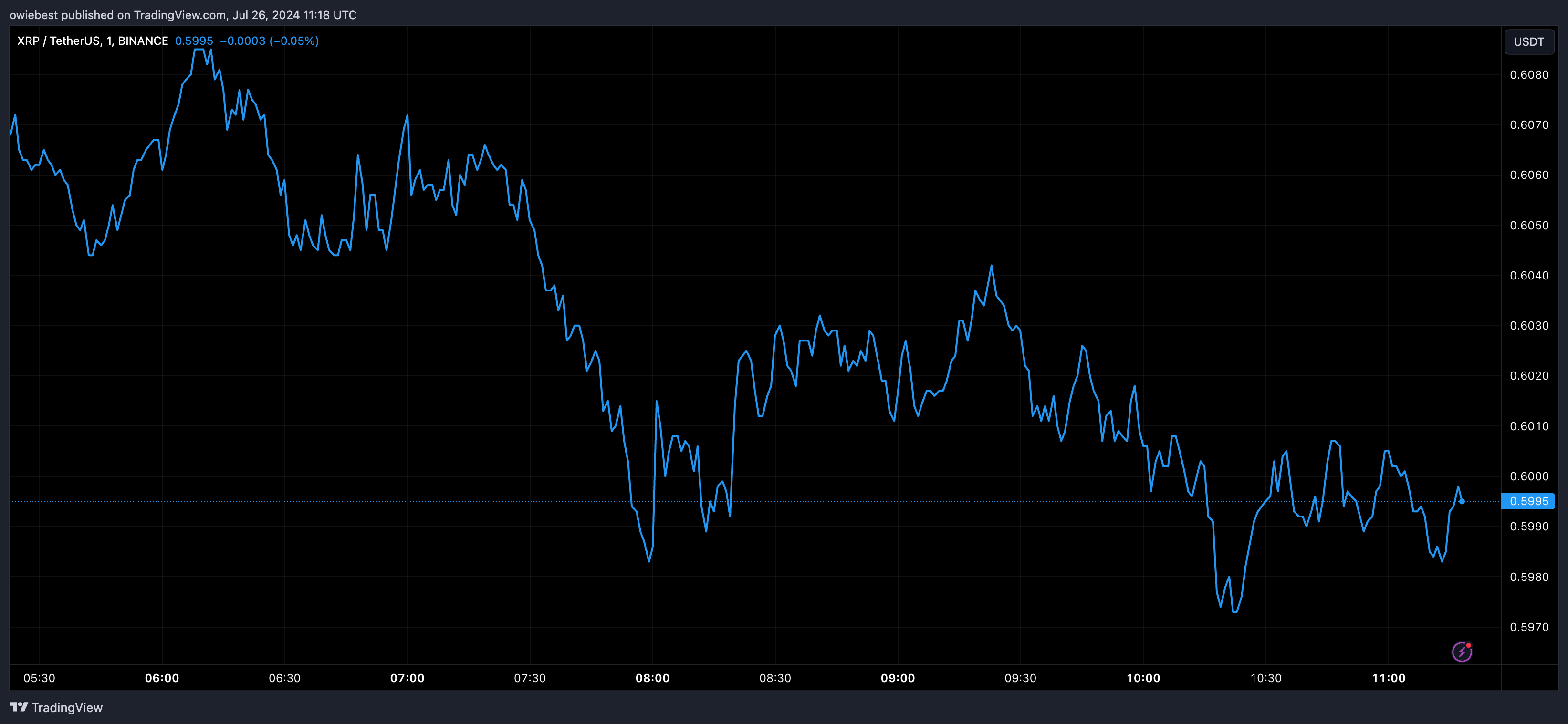Image resolution: width=1568 pixels, height=724 pixels.
Task: Open the USDT currency selector
Action: pos(1528,41)
